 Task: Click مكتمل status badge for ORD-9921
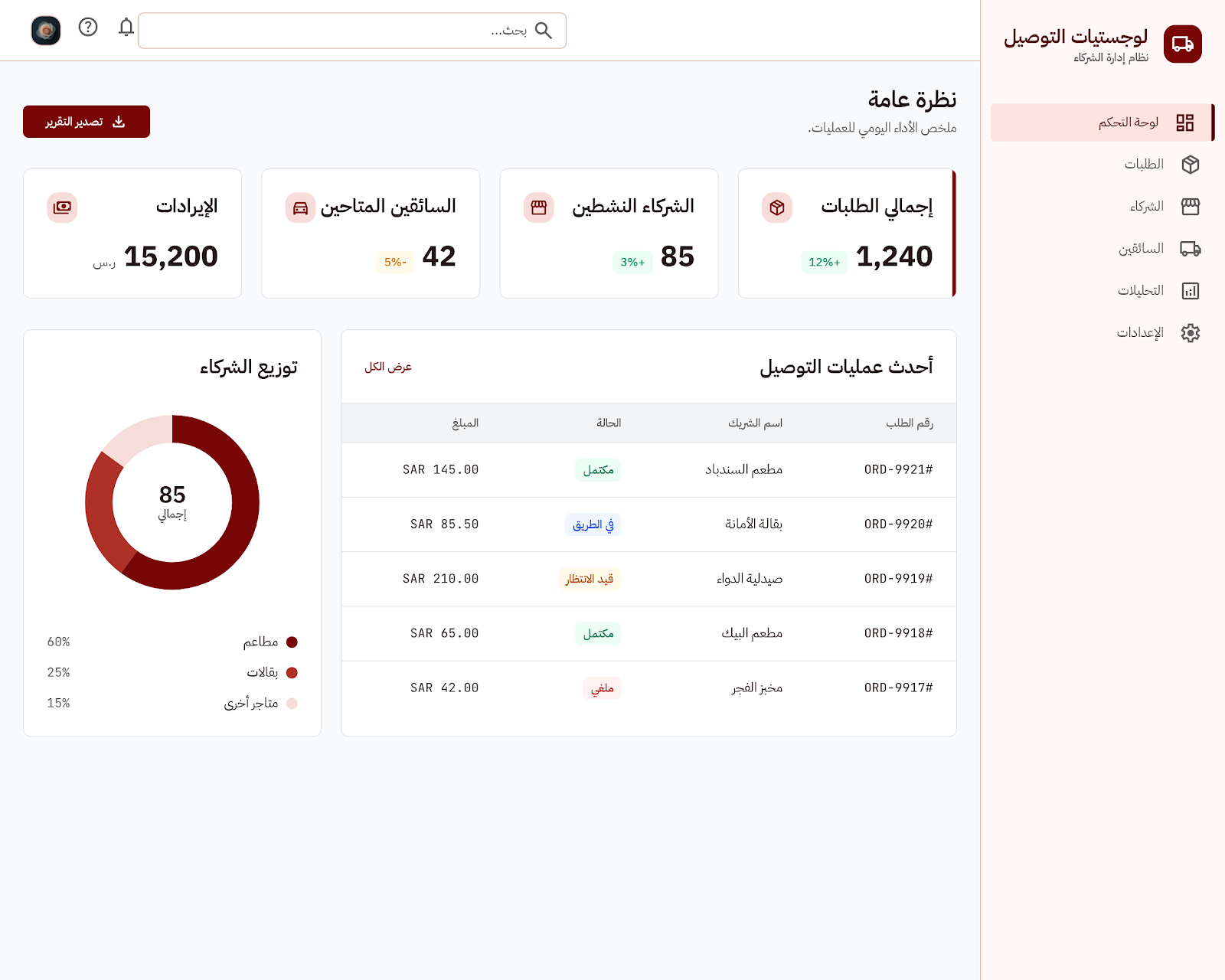[598, 470]
